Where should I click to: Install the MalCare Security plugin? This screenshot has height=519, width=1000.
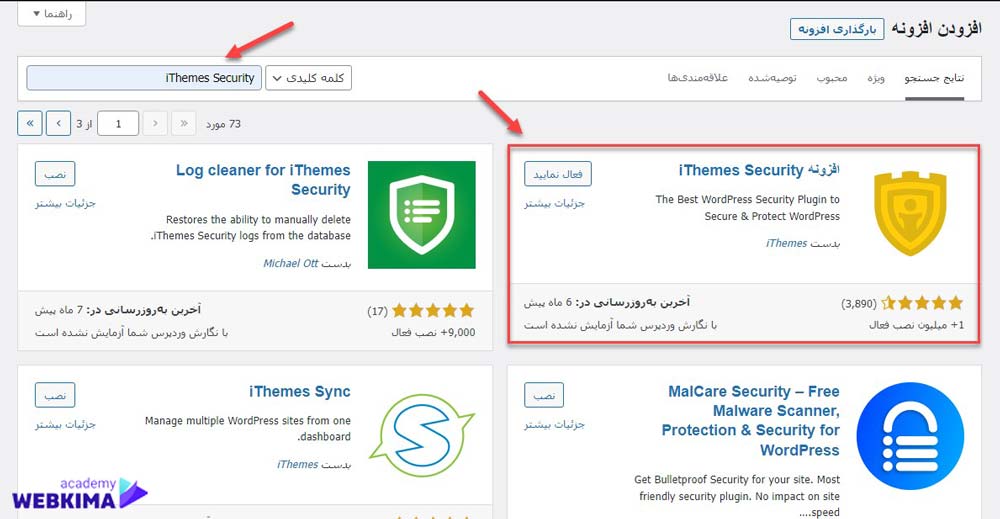click(x=544, y=395)
